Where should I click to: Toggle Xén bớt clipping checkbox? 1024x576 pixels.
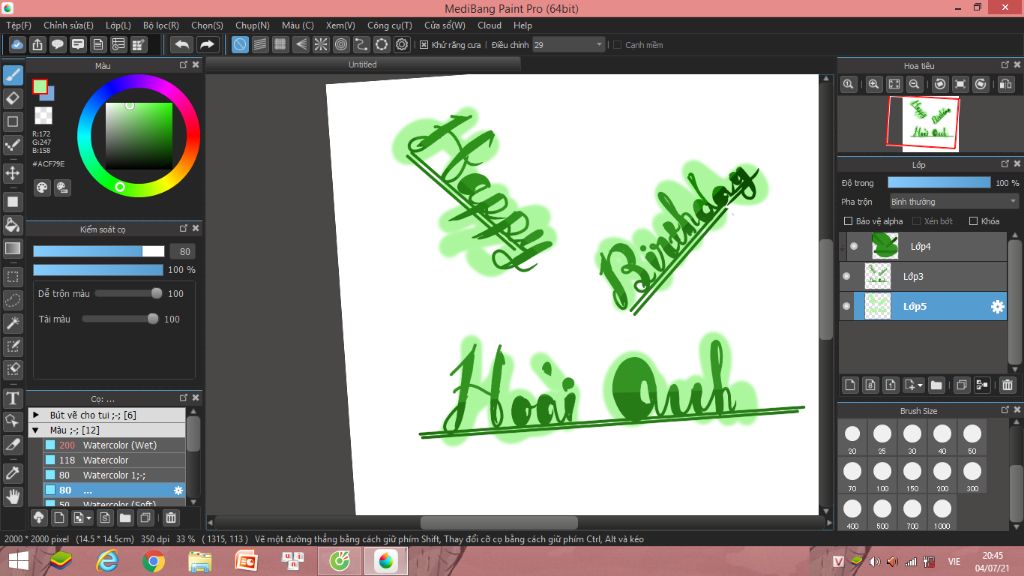[x=916, y=221]
